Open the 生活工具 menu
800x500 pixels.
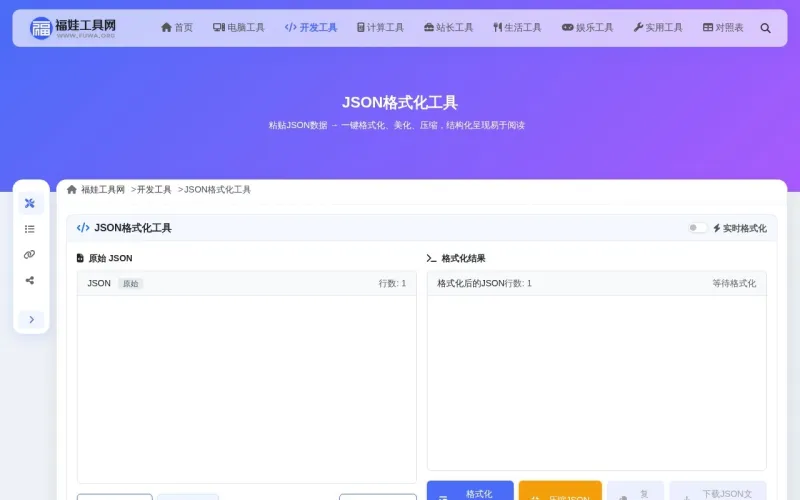[x=517, y=28]
